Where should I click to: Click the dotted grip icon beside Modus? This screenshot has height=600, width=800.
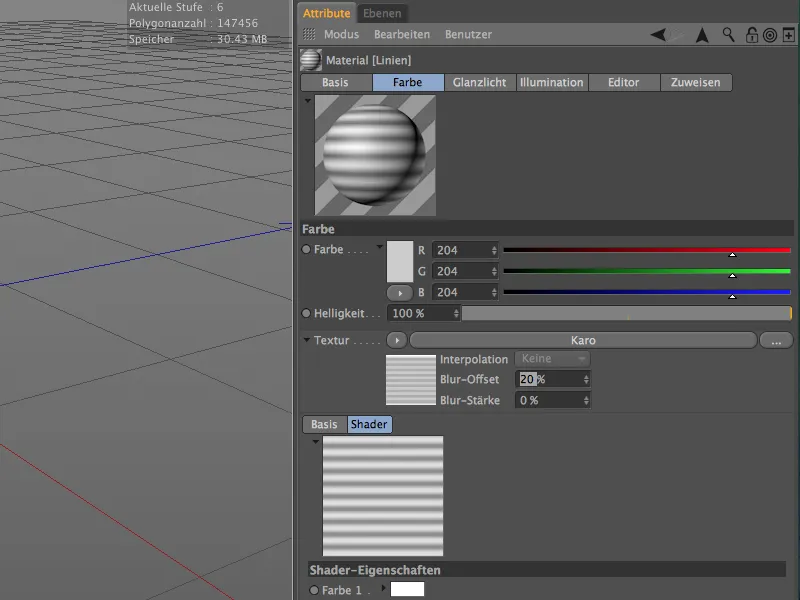click(x=309, y=34)
